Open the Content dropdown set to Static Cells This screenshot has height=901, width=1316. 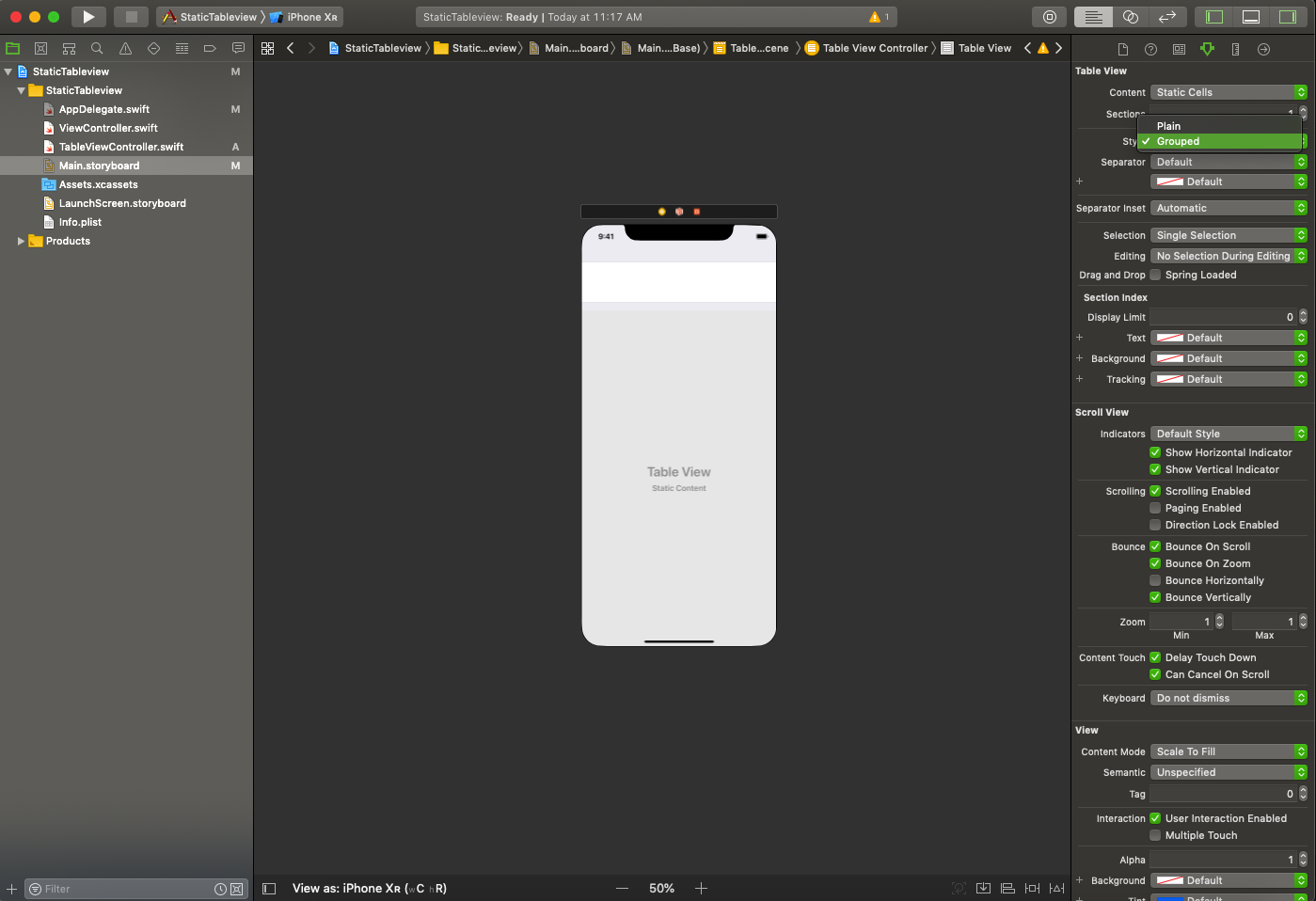click(1229, 92)
